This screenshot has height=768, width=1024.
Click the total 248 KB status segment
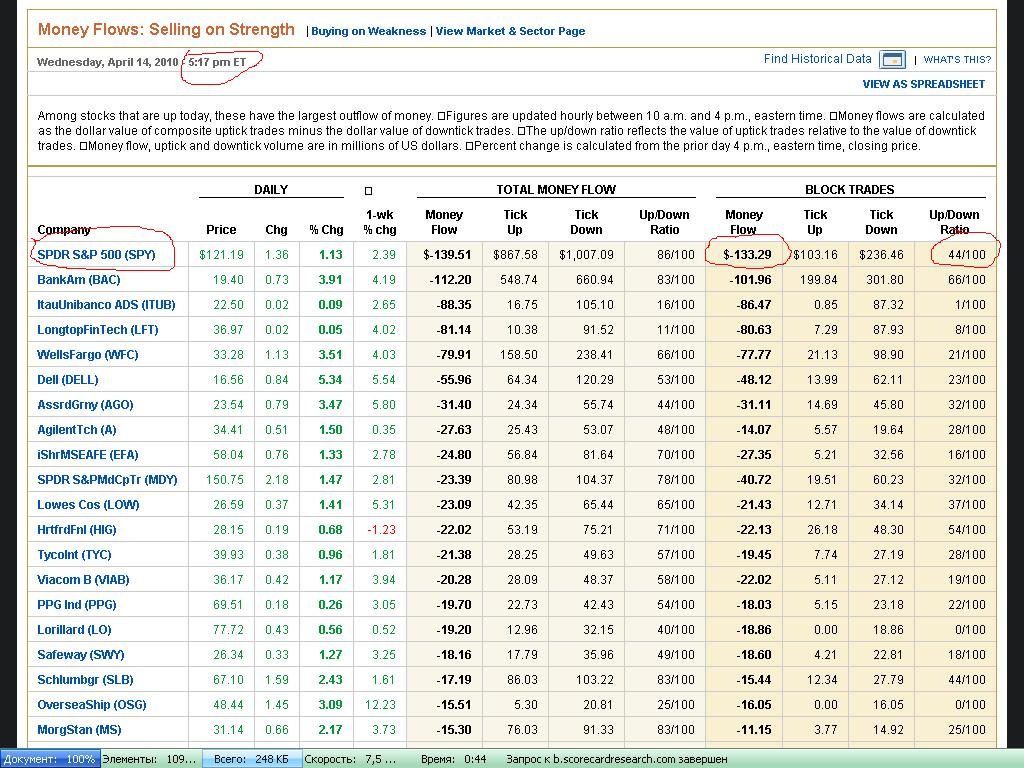(x=251, y=759)
